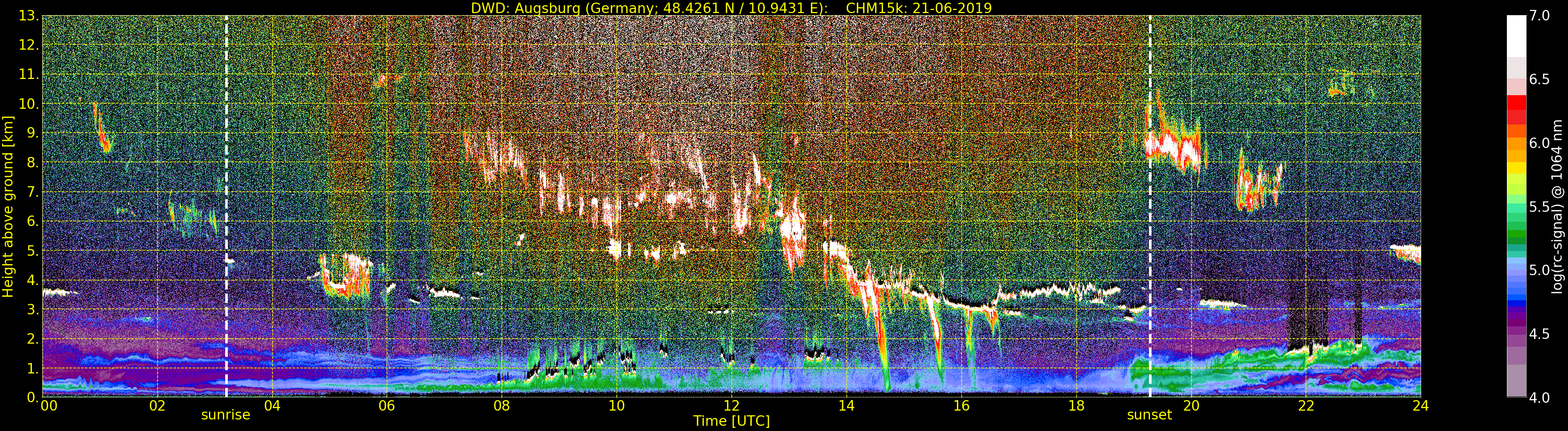The width and height of the screenshot is (1568, 431).
Task: Click the x-axis tick label "20"
Action: coord(1191,406)
